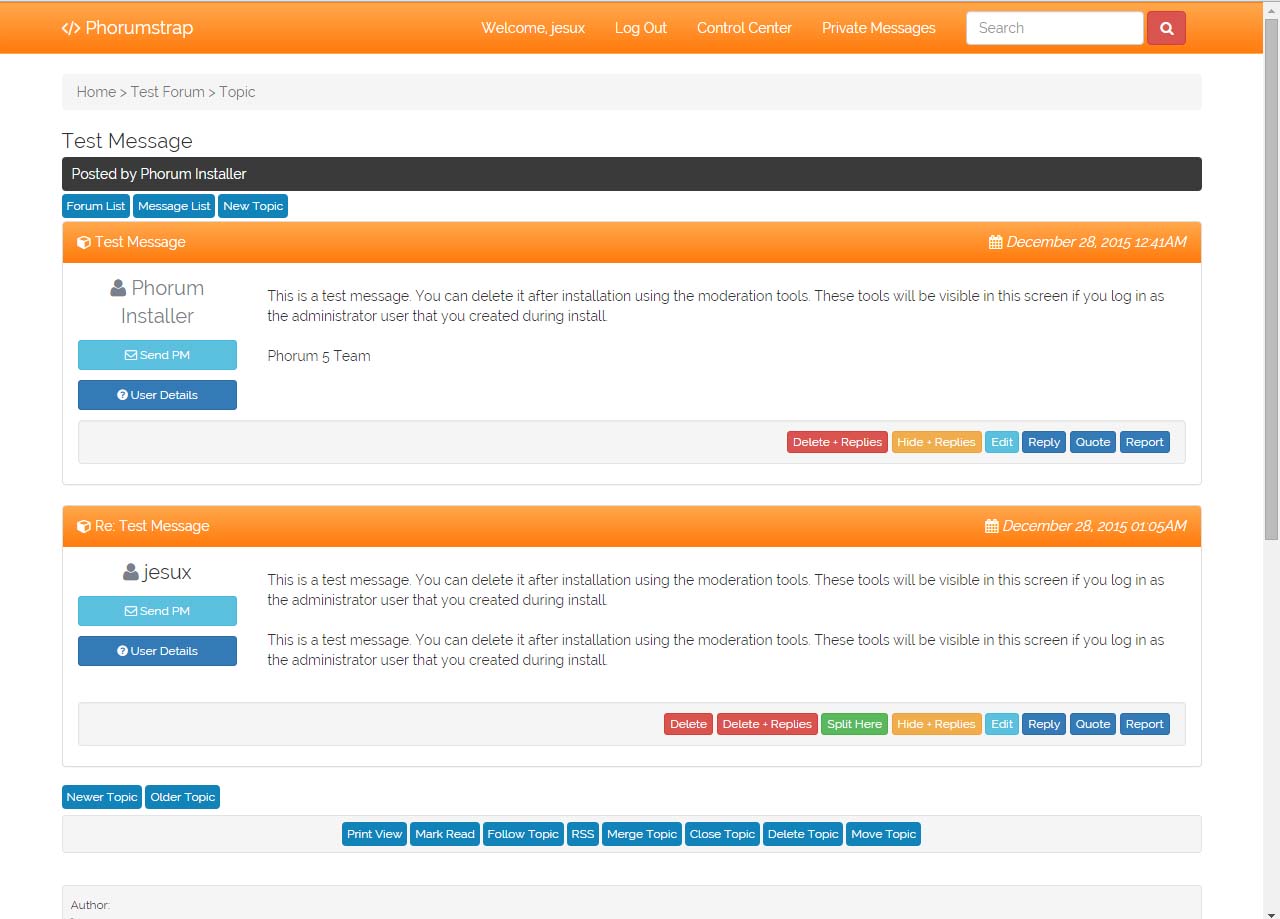Click the Posted by Phorum Installer bar
The image size is (1280, 919).
pyautogui.click(x=632, y=174)
